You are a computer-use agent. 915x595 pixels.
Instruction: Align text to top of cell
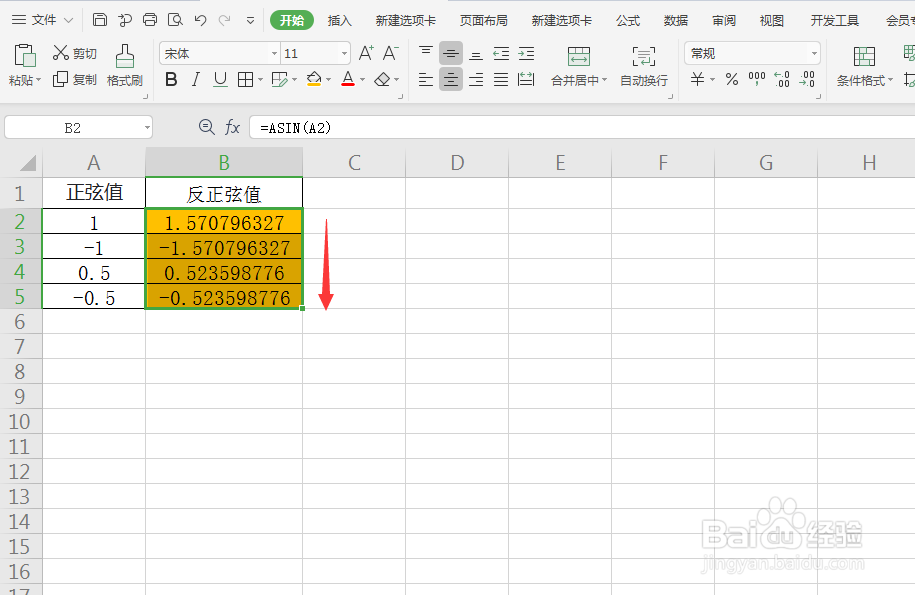426,53
